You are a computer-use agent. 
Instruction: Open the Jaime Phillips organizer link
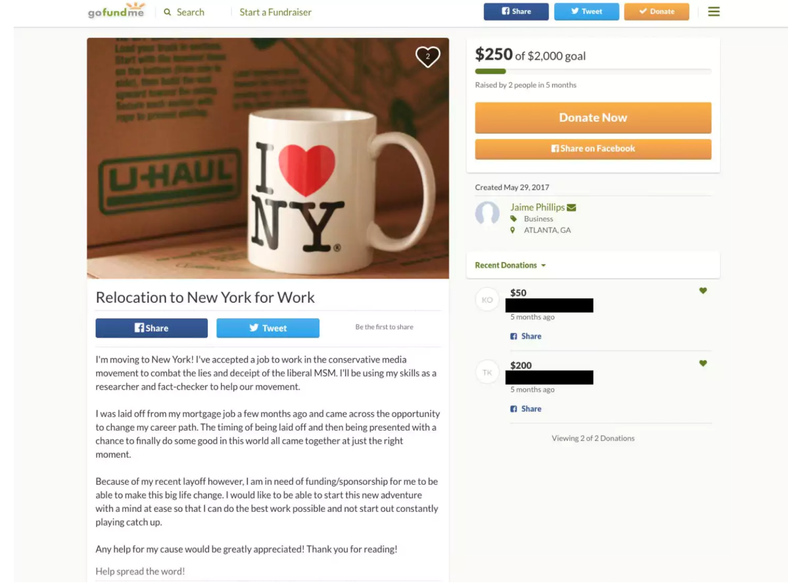(x=537, y=207)
